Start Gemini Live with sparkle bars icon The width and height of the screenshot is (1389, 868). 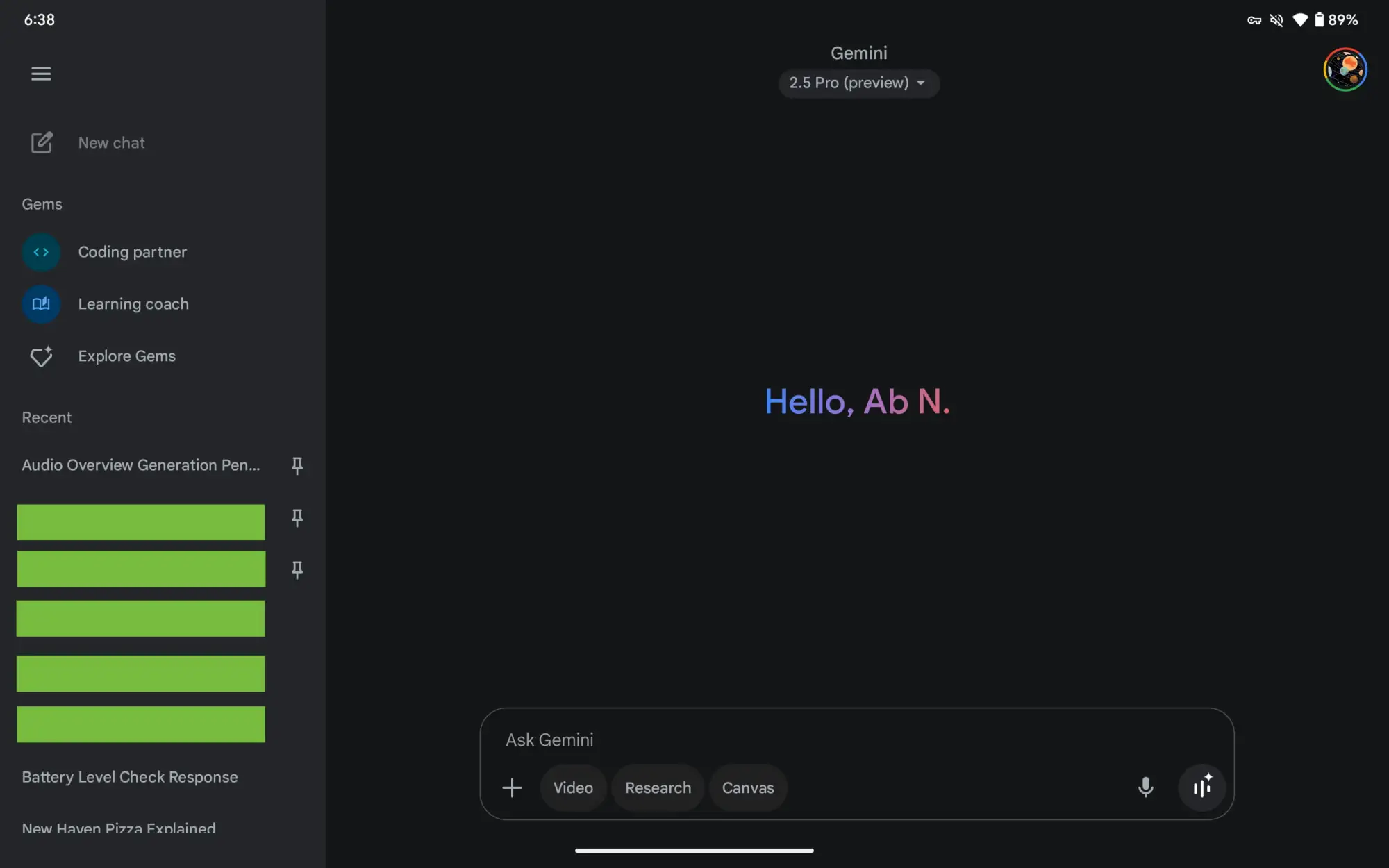click(1202, 787)
